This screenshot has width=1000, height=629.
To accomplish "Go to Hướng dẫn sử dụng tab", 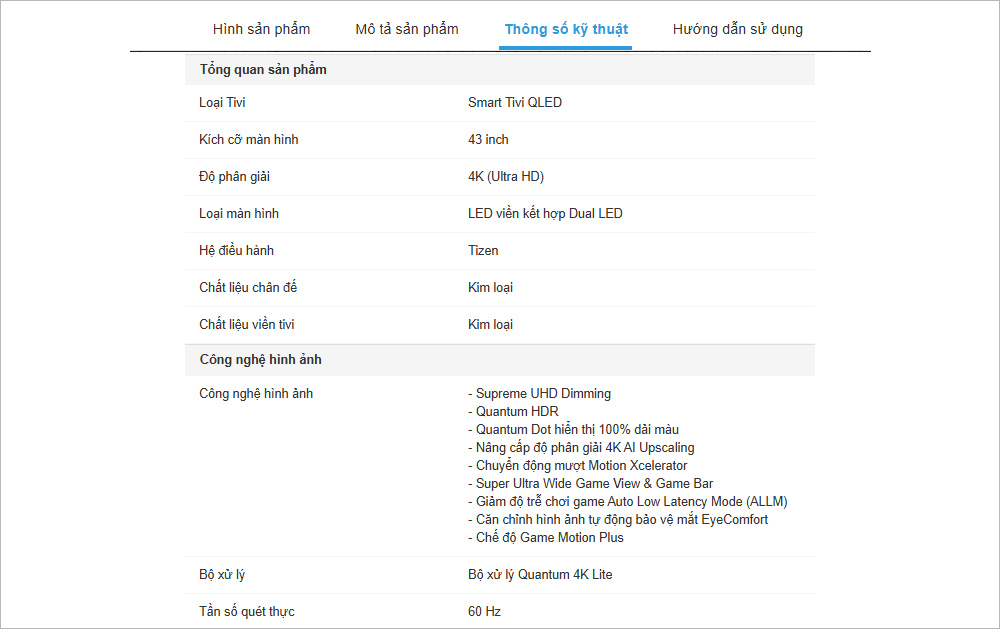I will coord(737,29).
